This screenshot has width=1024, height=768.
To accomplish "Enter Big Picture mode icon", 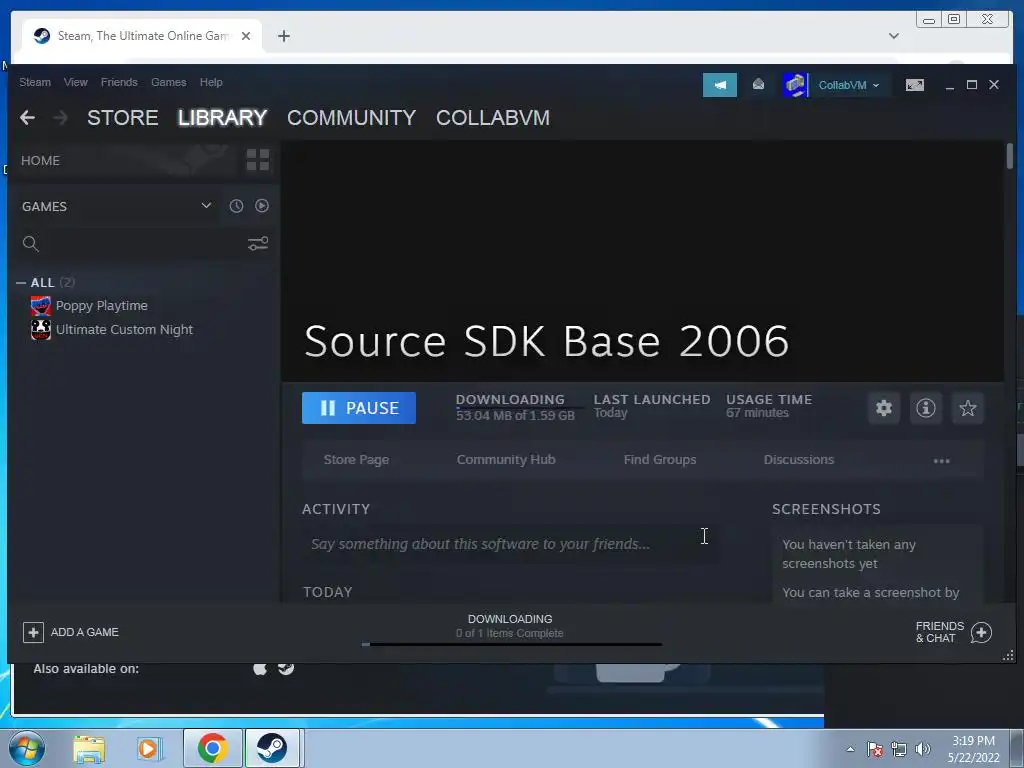I will click(x=914, y=85).
